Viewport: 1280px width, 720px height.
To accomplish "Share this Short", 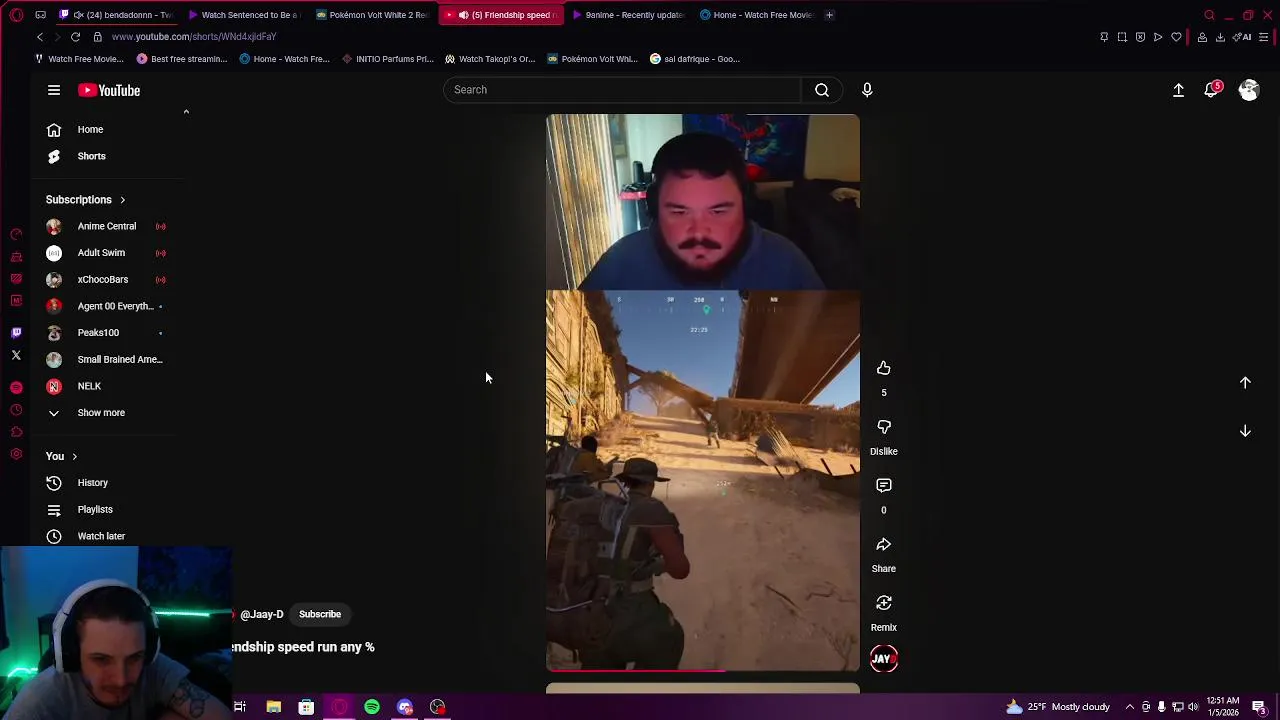I will pyautogui.click(x=883, y=545).
